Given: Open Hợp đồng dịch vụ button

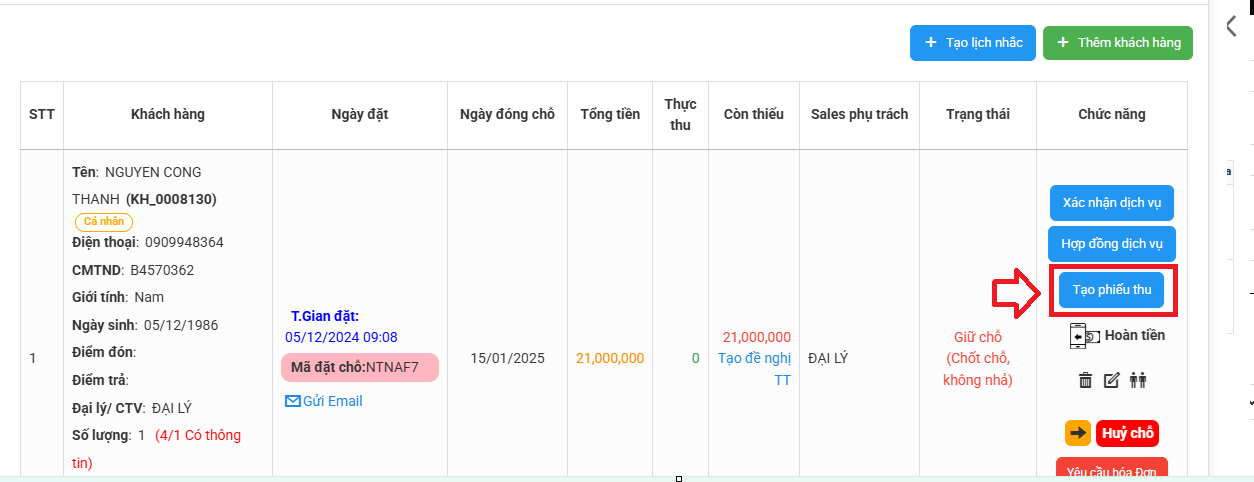Looking at the screenshot, I should (x=1112, y=244).
